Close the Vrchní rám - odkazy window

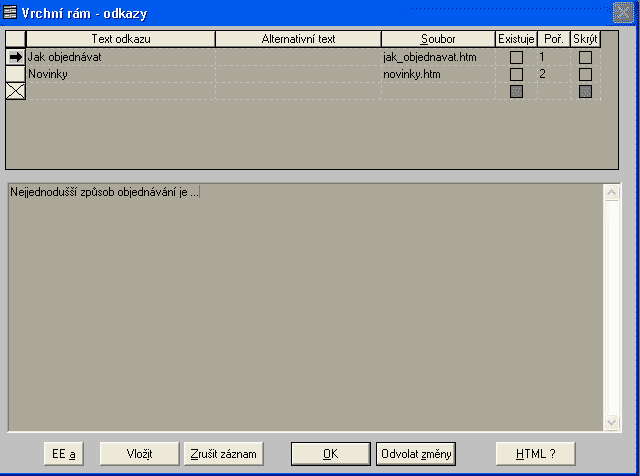[x=623, y=13]
